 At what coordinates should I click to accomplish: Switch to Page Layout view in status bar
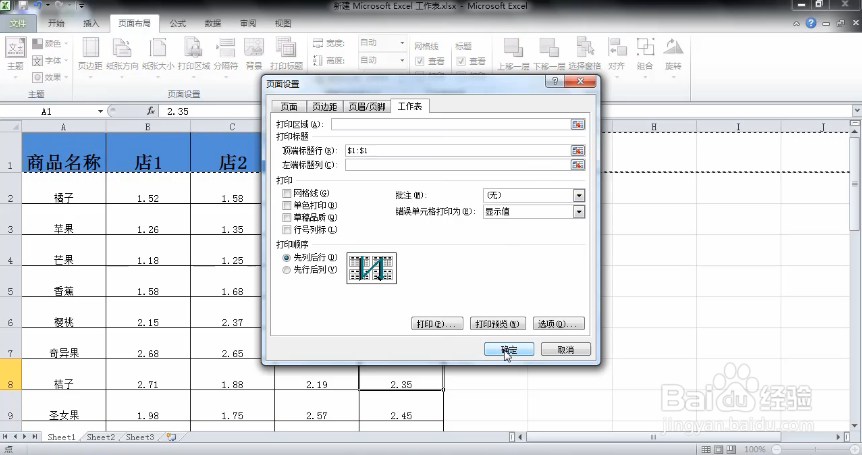click(x=719, y=450)
